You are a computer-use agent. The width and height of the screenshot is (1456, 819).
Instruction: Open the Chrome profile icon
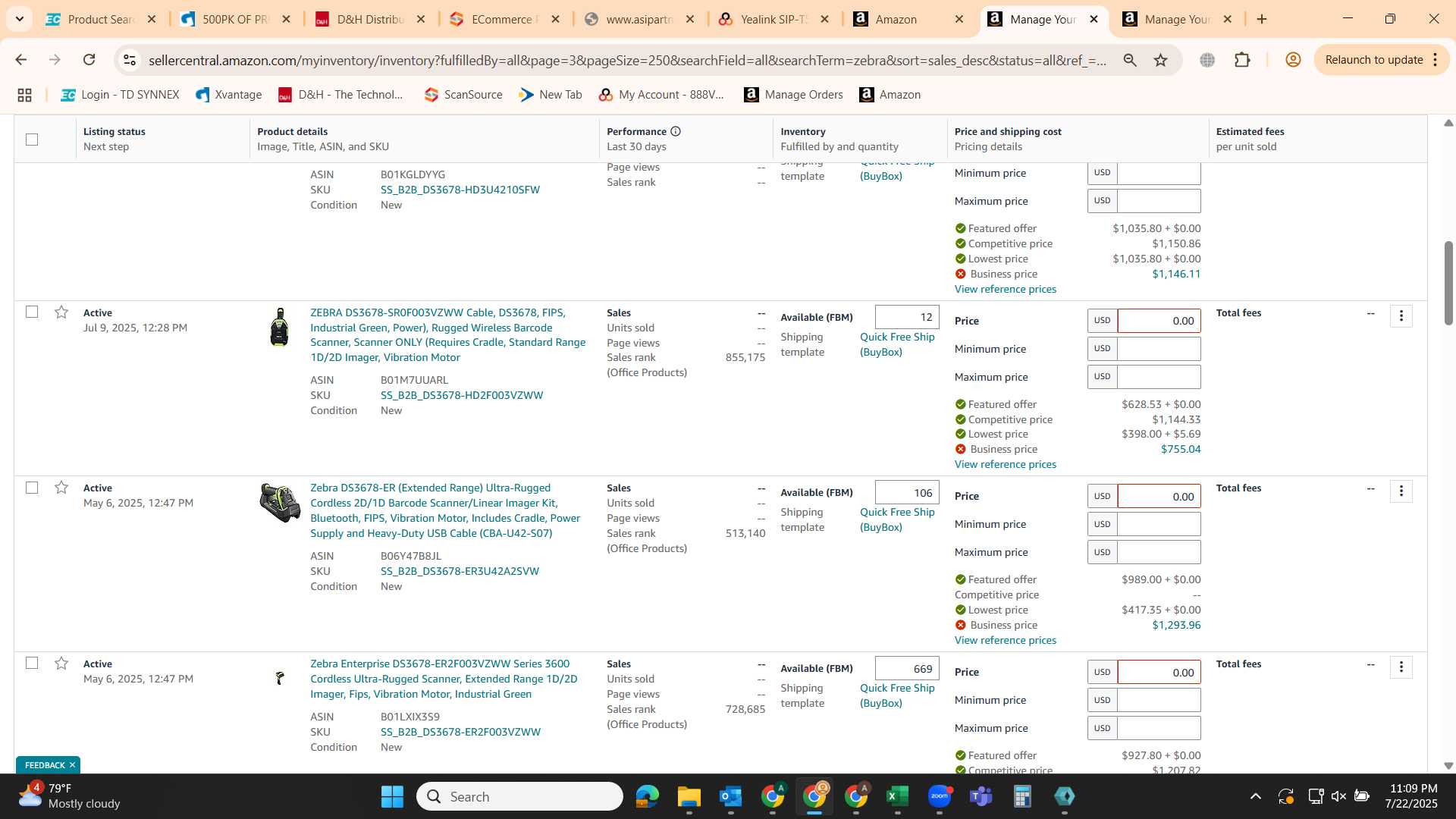[x=1293, y=60]
